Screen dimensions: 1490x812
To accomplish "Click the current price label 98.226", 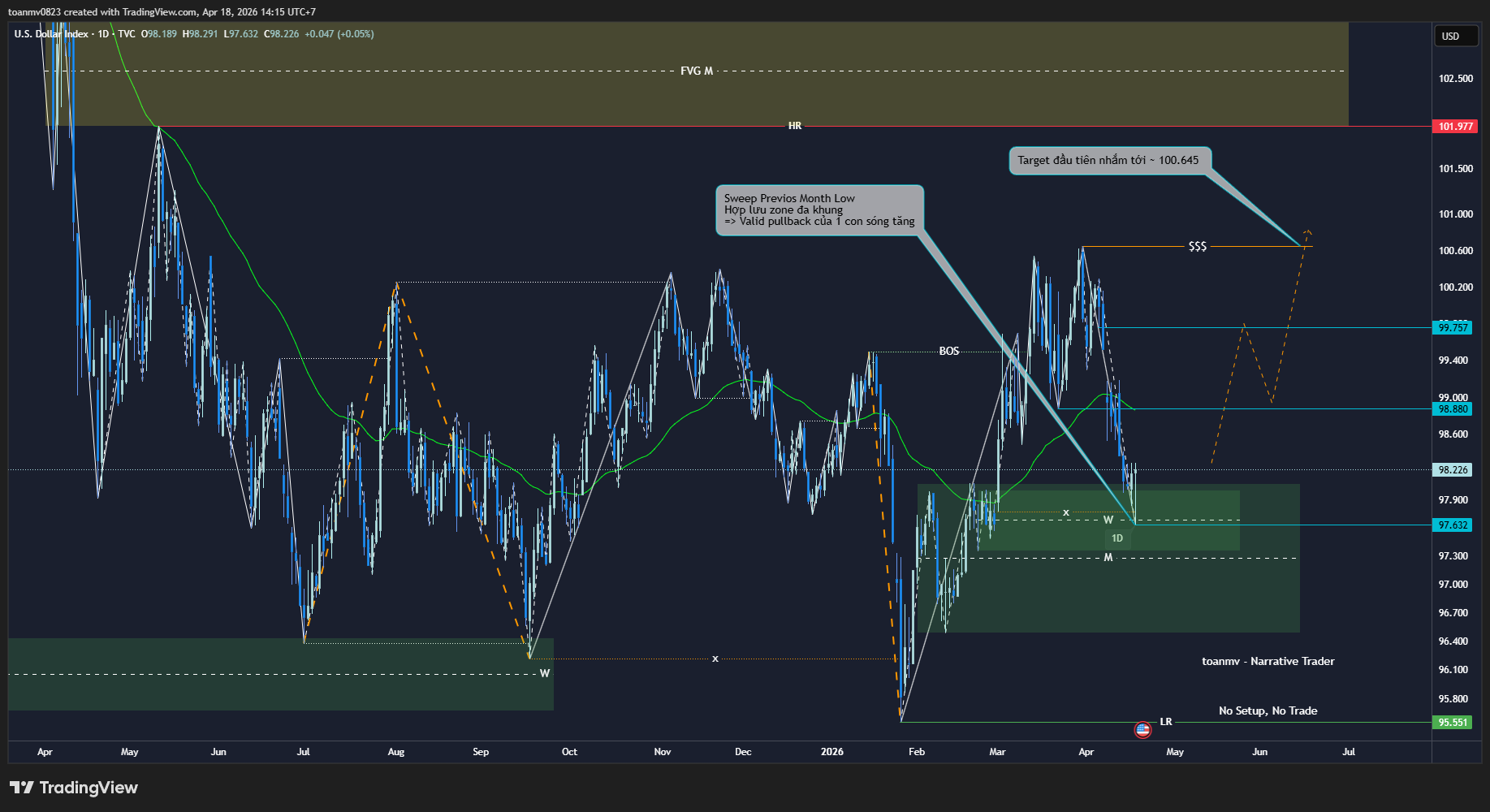I will (1453, 469).
